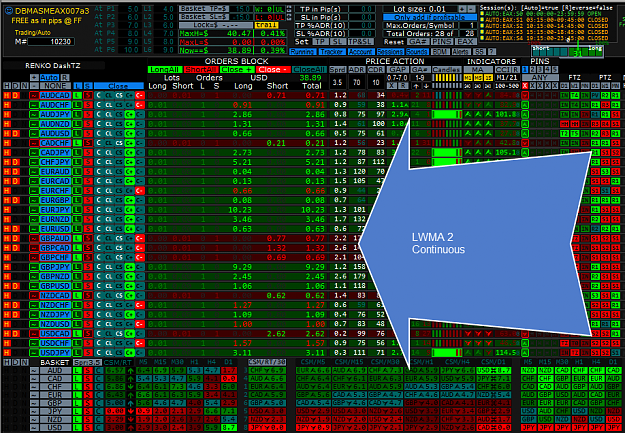Click the EURUSD symbol button
625x433 pixels.
click(55, 229)
